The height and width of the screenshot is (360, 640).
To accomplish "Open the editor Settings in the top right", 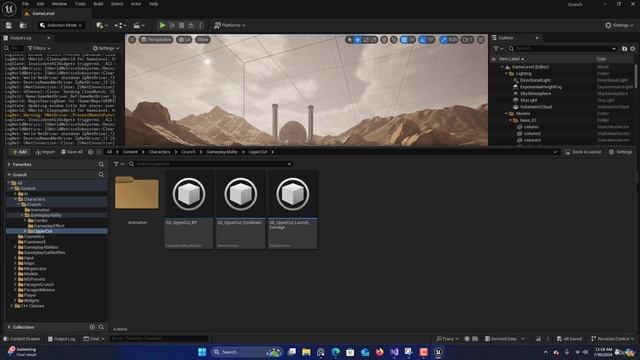I will 619,25.
